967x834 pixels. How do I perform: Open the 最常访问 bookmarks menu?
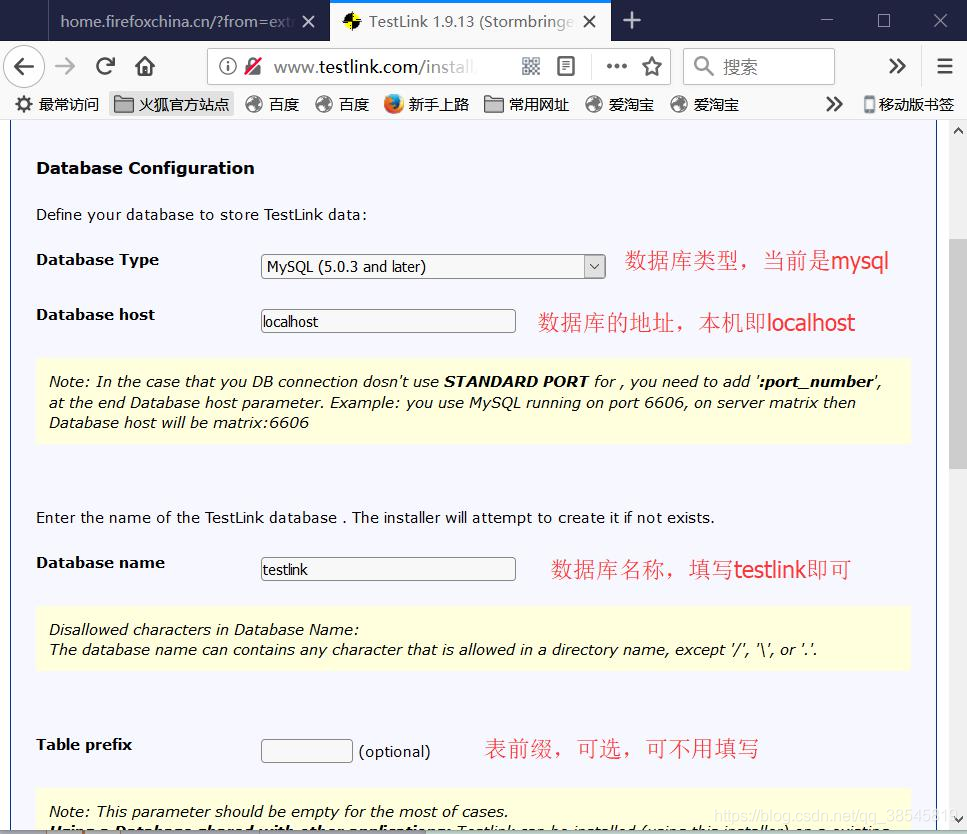[57, 104]
